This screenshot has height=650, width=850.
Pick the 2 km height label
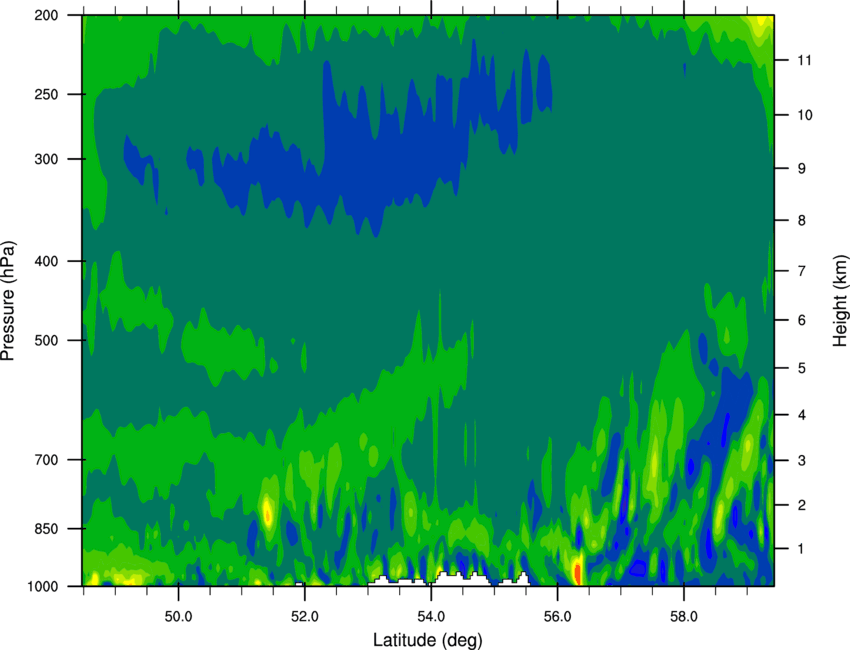(802, 505)
